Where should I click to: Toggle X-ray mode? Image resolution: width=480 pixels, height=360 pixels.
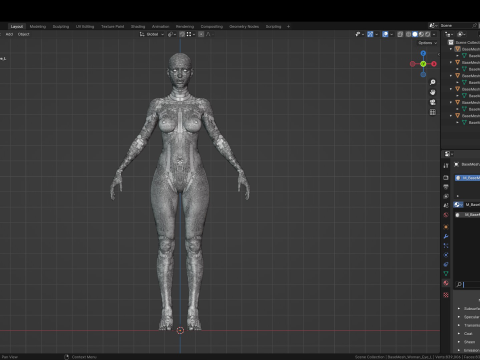tap(400, 34)
